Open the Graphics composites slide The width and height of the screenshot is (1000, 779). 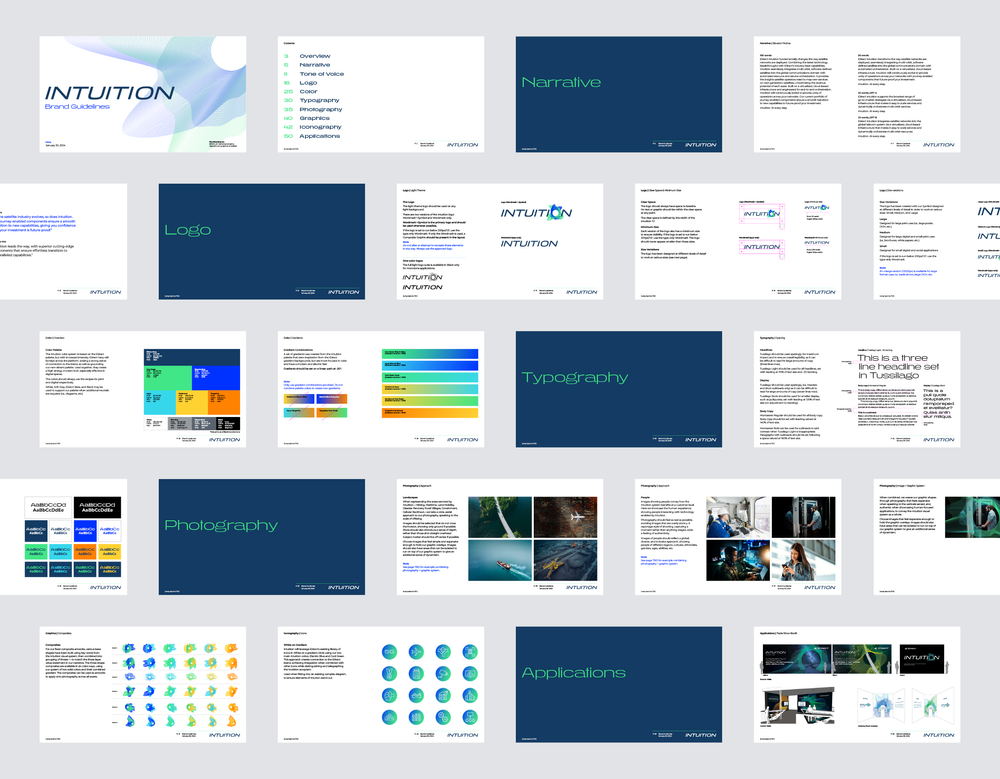tap(142, 684)
